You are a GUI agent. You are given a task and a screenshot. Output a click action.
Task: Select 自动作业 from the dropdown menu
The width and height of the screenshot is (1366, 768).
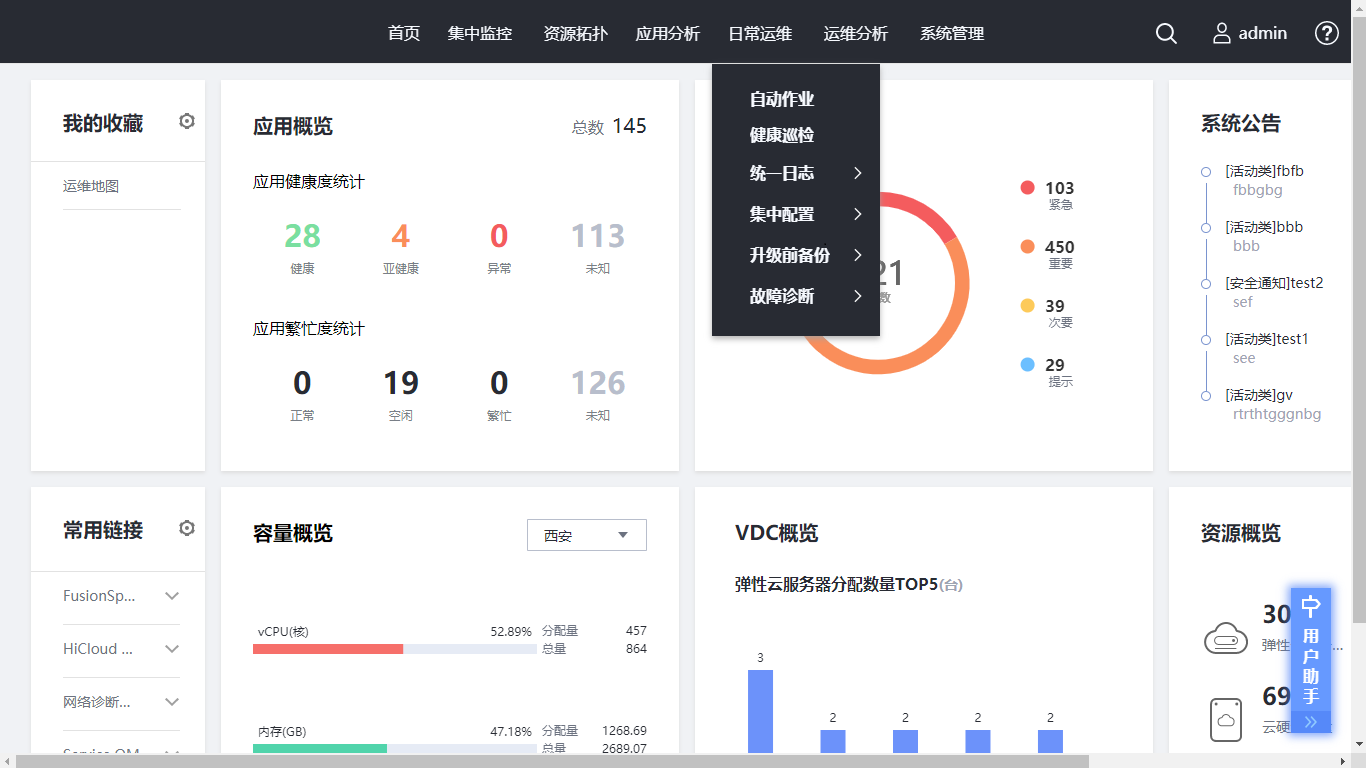pos(782,100)
